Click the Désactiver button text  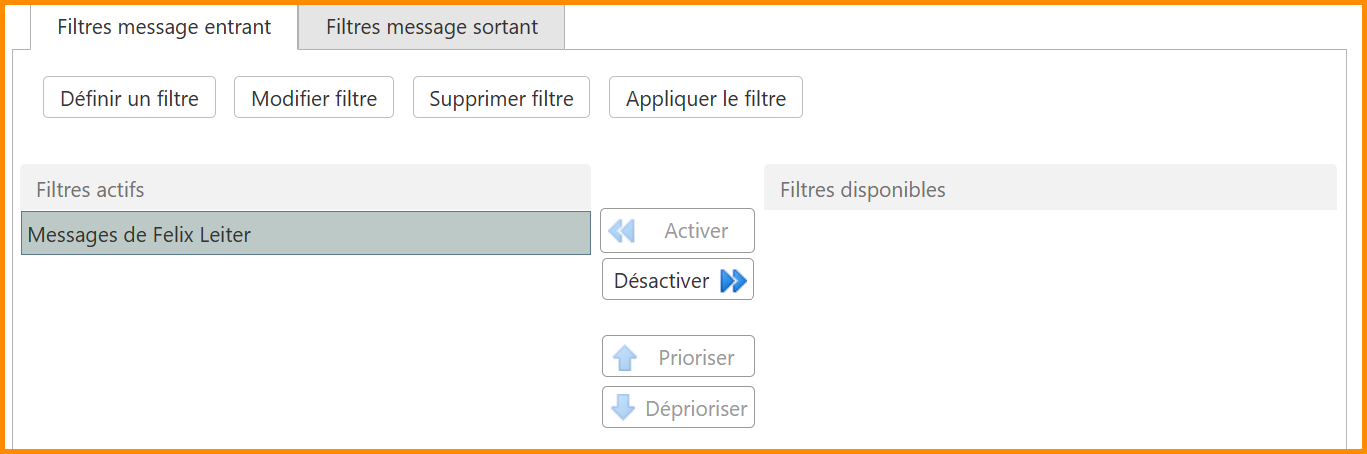(x=661, y=281)
